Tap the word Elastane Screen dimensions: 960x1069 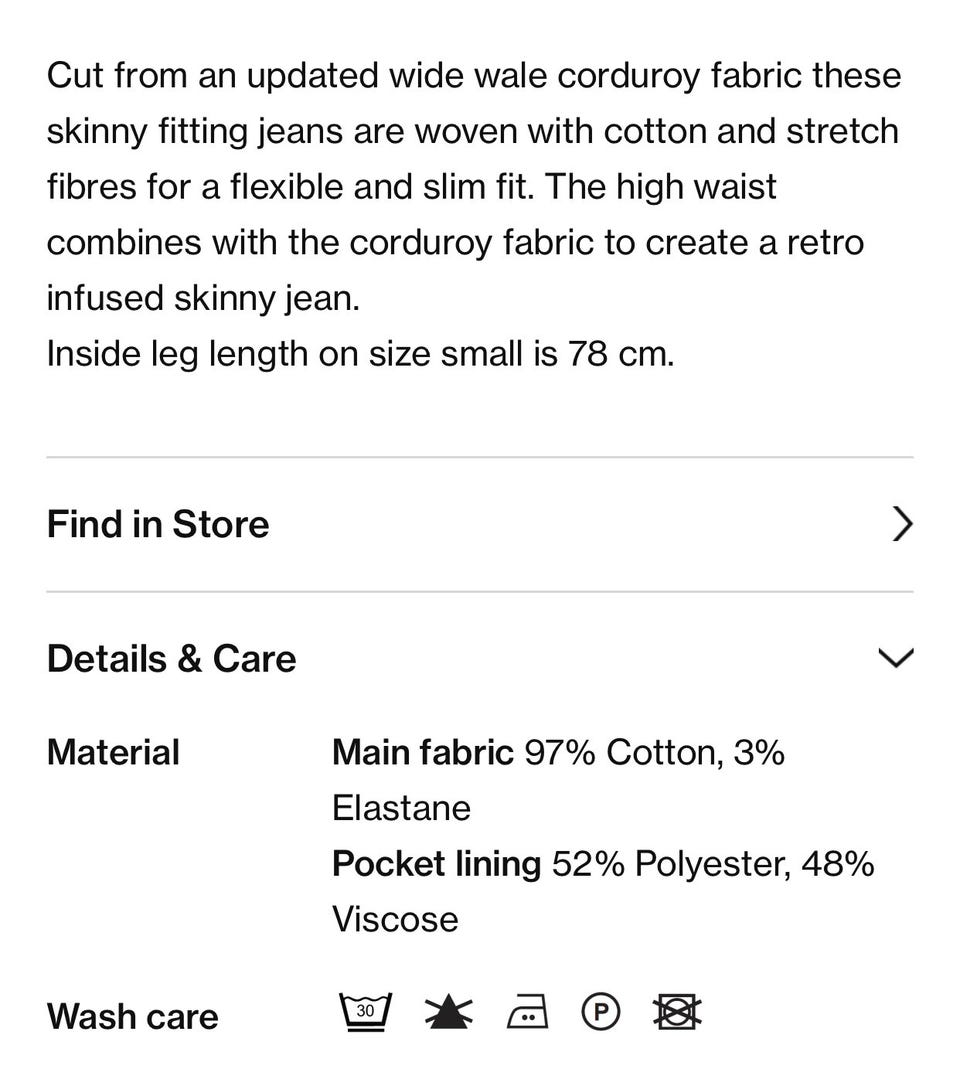click(x=401, y=808)
